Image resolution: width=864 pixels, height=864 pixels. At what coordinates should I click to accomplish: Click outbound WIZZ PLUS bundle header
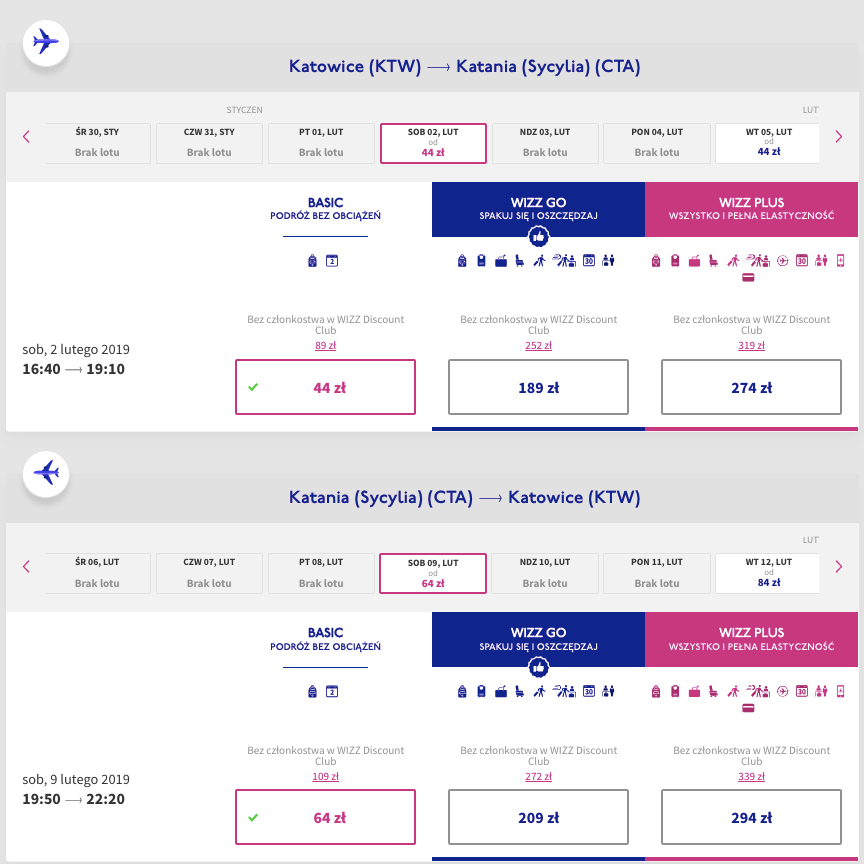click(x=752, y=209)
